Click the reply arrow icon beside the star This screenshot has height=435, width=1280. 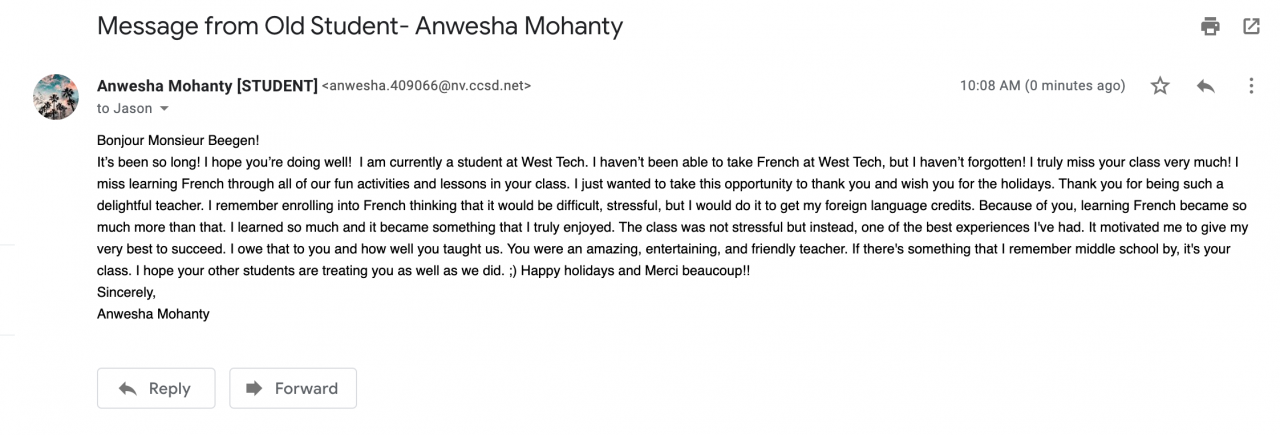coord(1206,86)
